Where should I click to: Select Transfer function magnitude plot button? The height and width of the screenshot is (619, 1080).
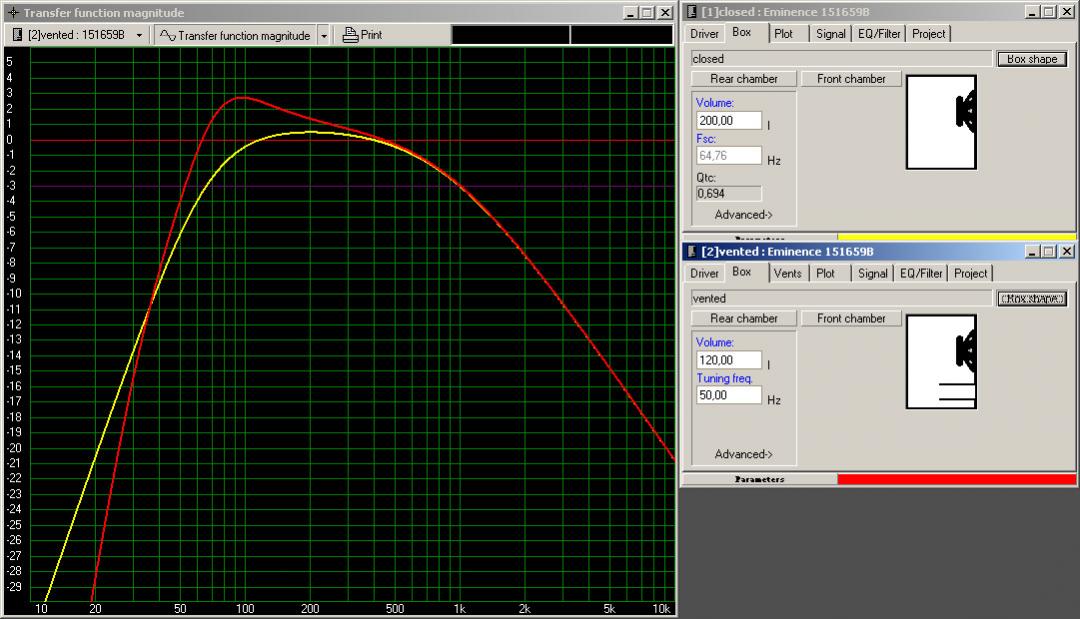[236, 35]
